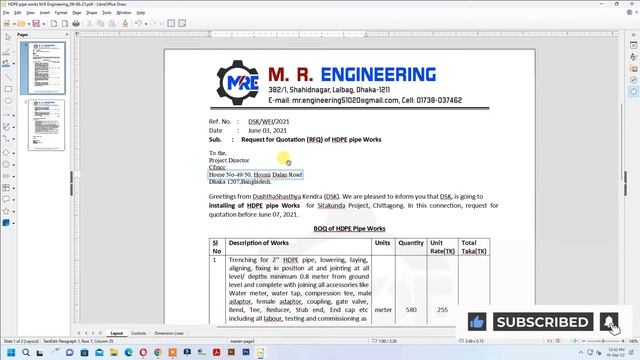Click the Paste clipboard icon
The height and width of the screenshot is (360, 640).
pyautogui.click(x=112, y=24)
